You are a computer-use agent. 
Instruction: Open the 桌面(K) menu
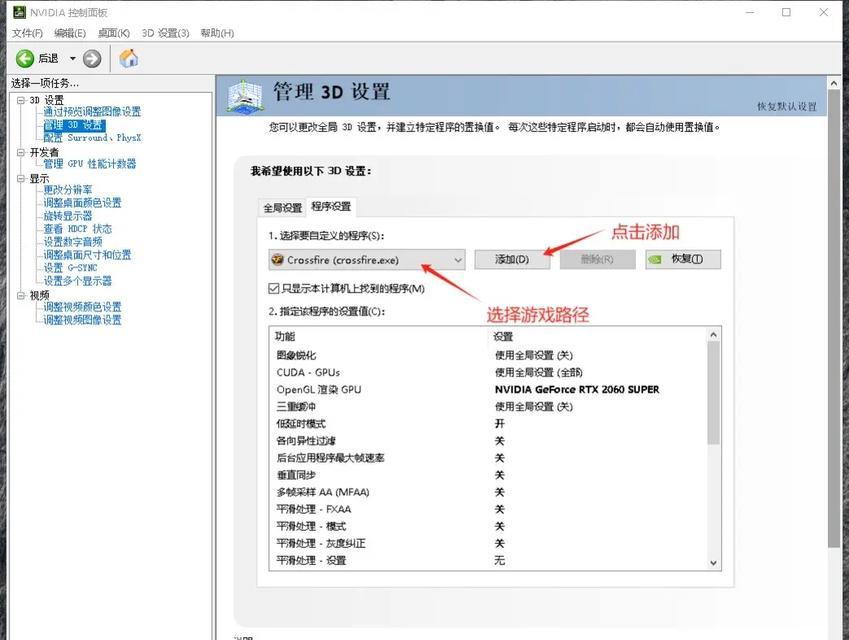114,33
